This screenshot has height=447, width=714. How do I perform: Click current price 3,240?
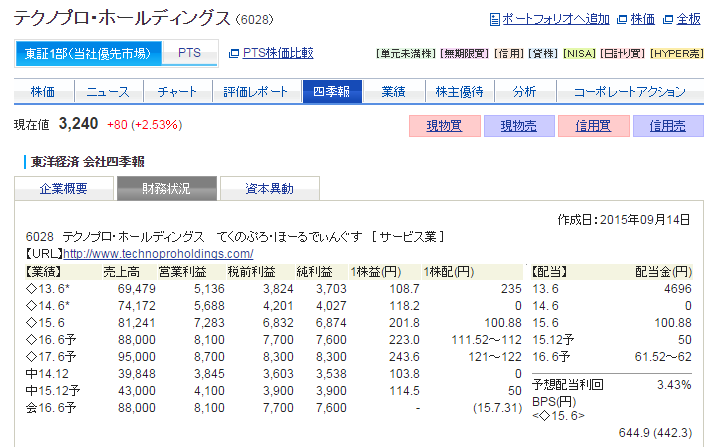(78, 124)
